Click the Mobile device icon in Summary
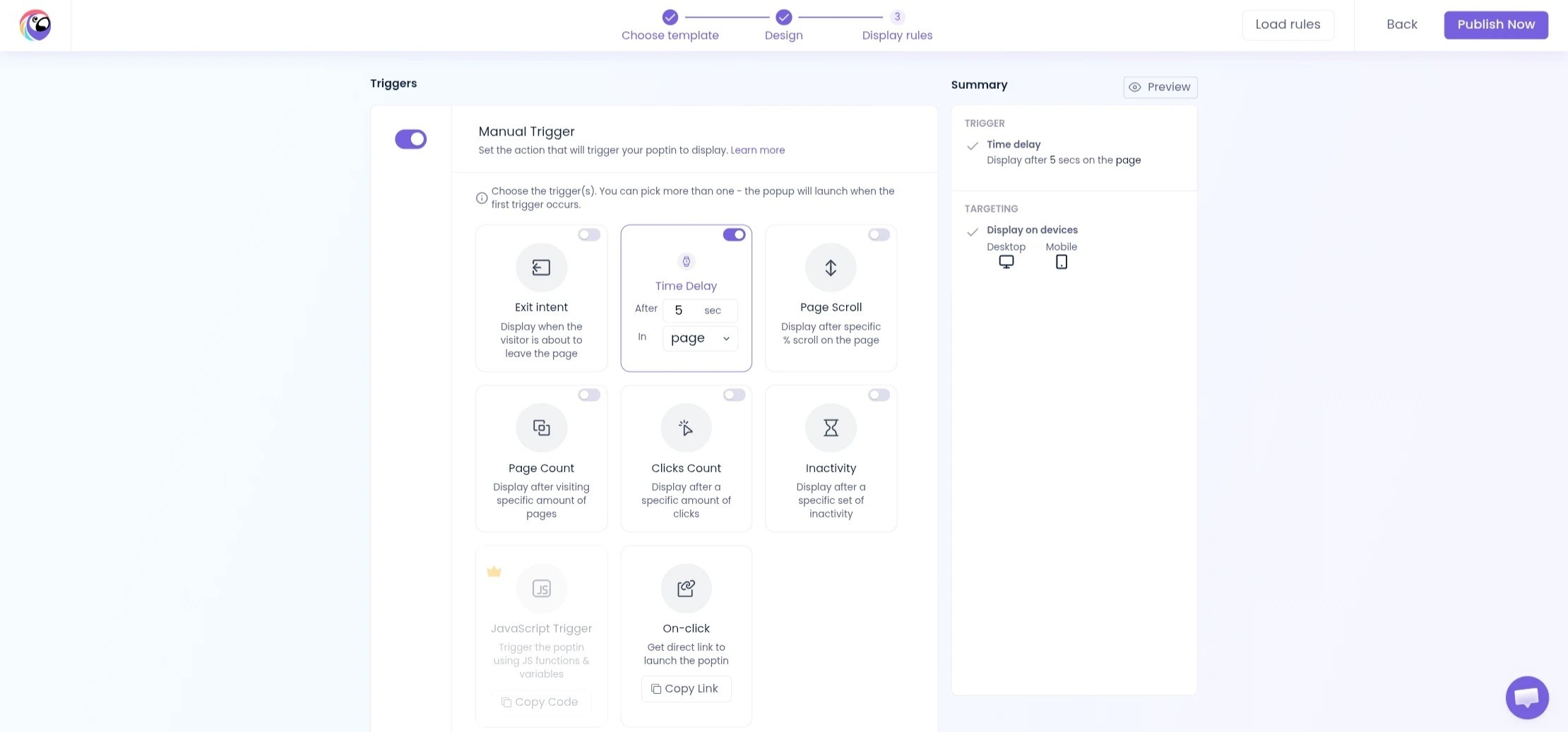Screen dimensions: 1568x732 click(x=1061, y=262)
